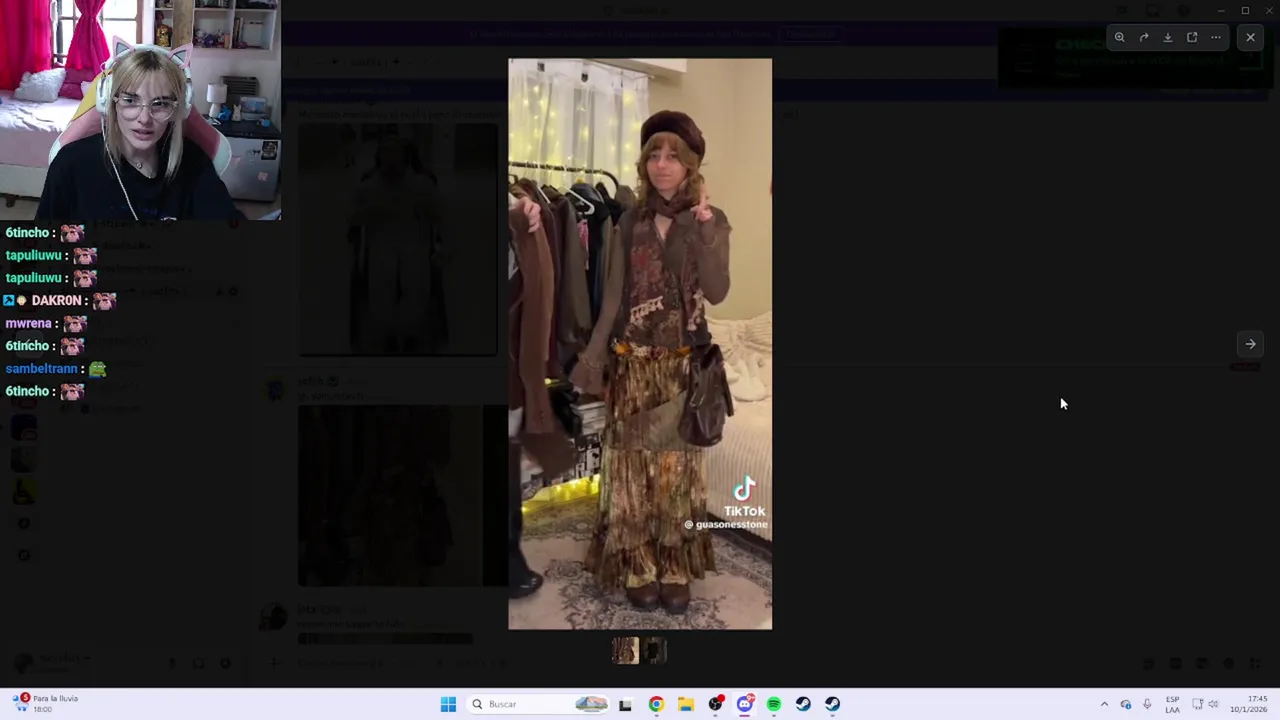The height and width of the screenshot is (720, 1280).
Task: Zoom in on the opened image
Action: click(x=1120, y=37)
